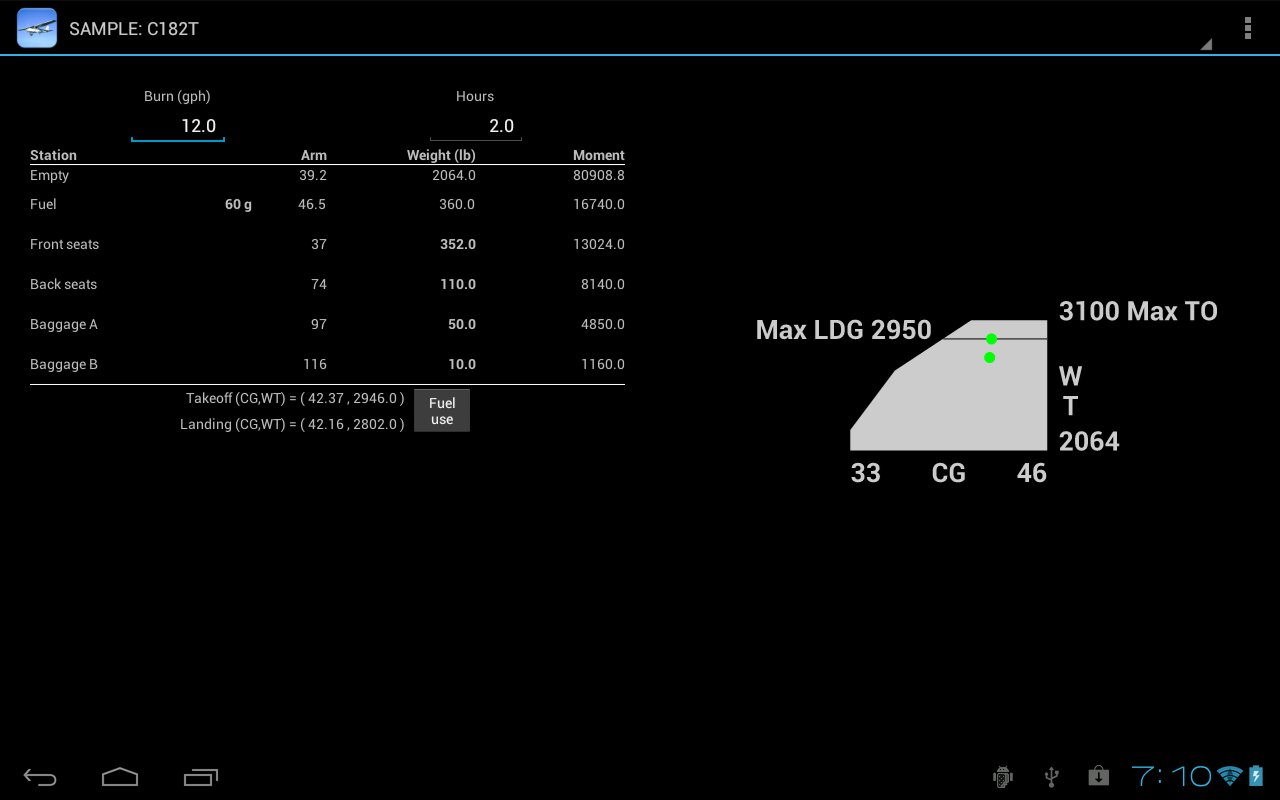Select Baggage B arm value 116
Screen dimensions: 1280x800
(x=315, y=364)
